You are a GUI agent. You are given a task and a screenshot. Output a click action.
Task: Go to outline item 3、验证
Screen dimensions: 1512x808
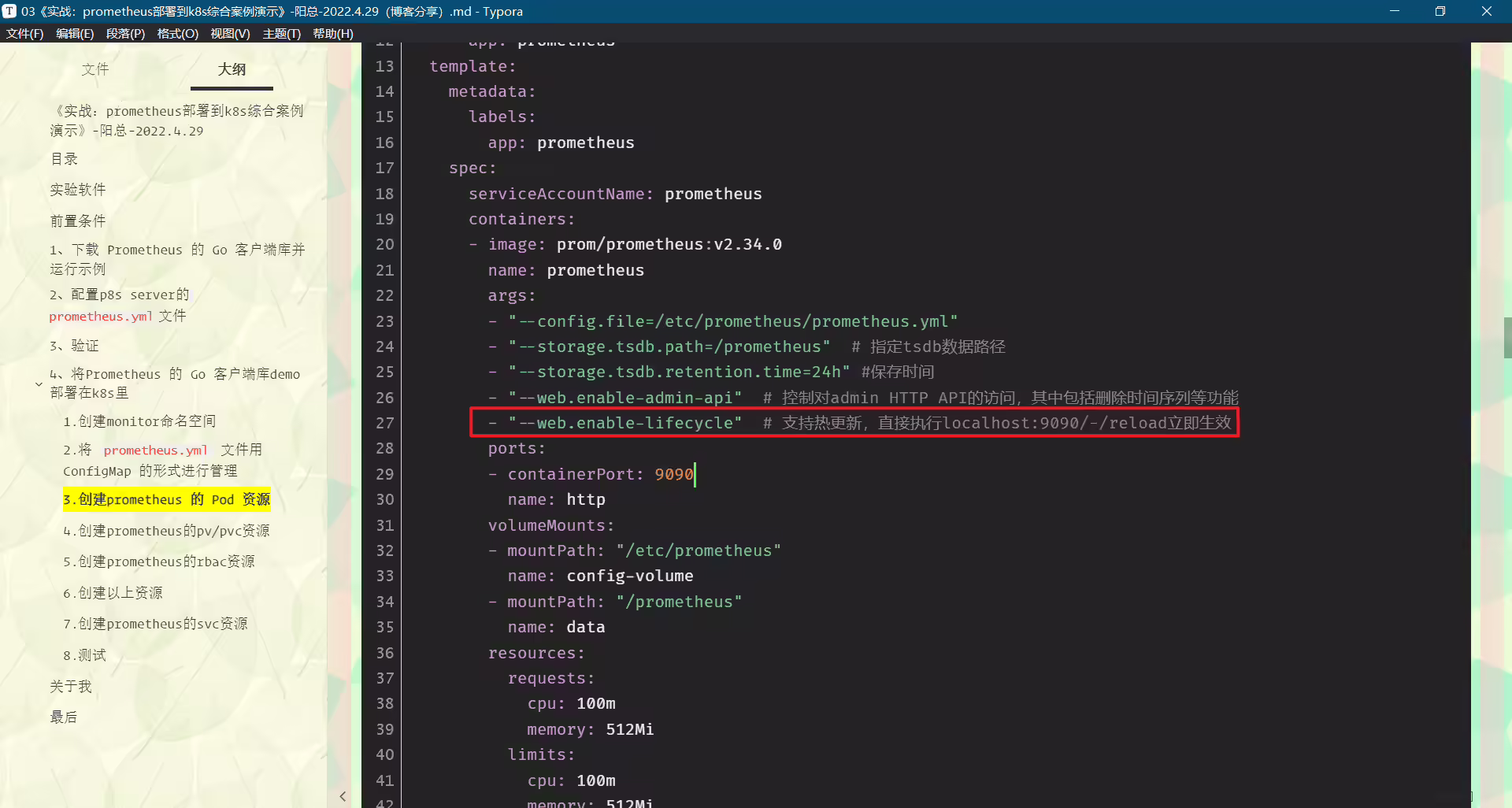click(74, 346)
